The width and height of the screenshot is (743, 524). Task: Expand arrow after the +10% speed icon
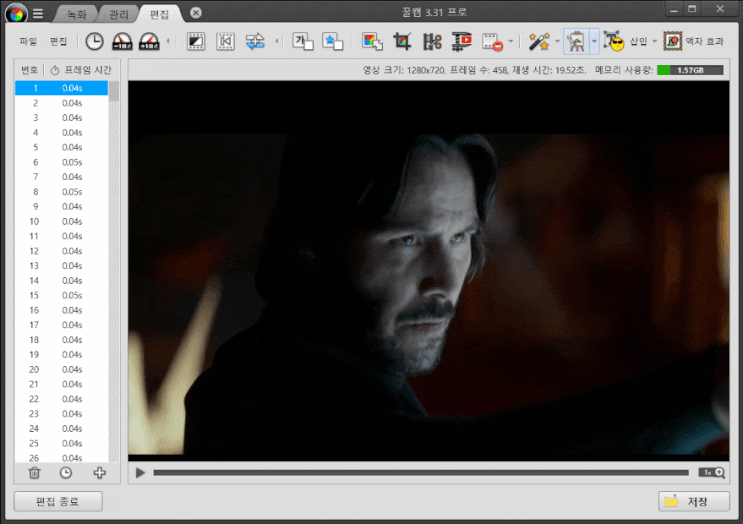click(168, 42)
